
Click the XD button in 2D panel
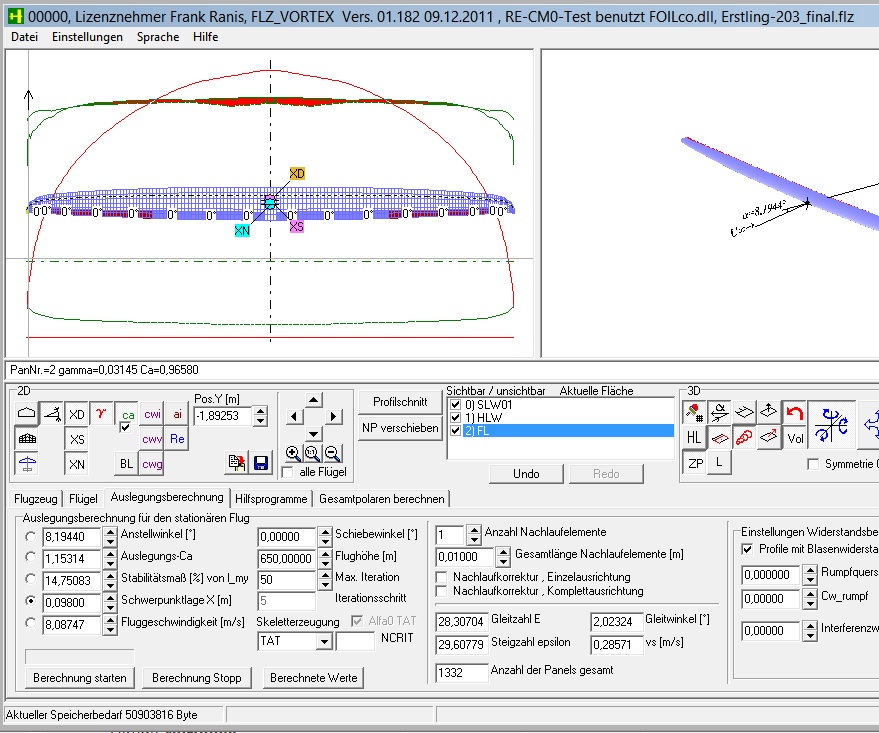(77, 414)
